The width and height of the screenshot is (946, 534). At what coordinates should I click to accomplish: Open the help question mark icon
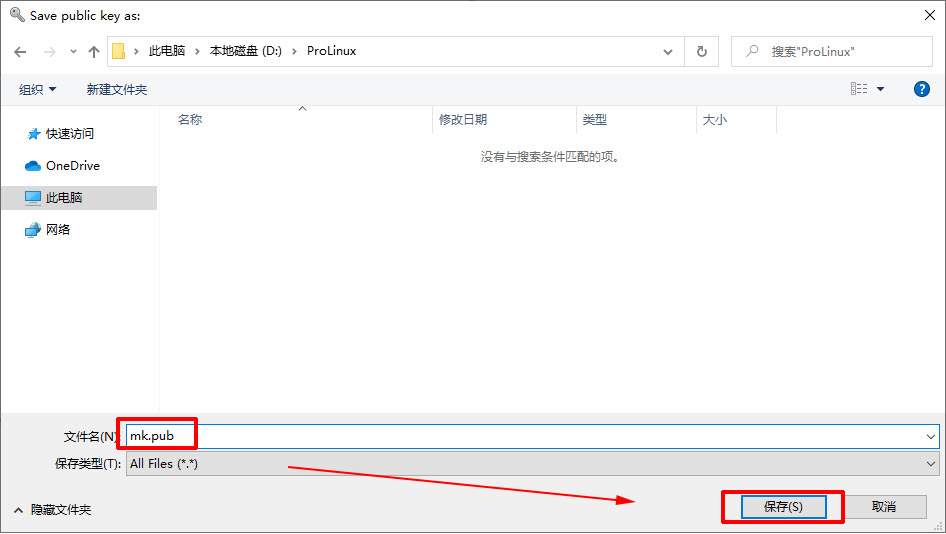(x=922, y=89)
